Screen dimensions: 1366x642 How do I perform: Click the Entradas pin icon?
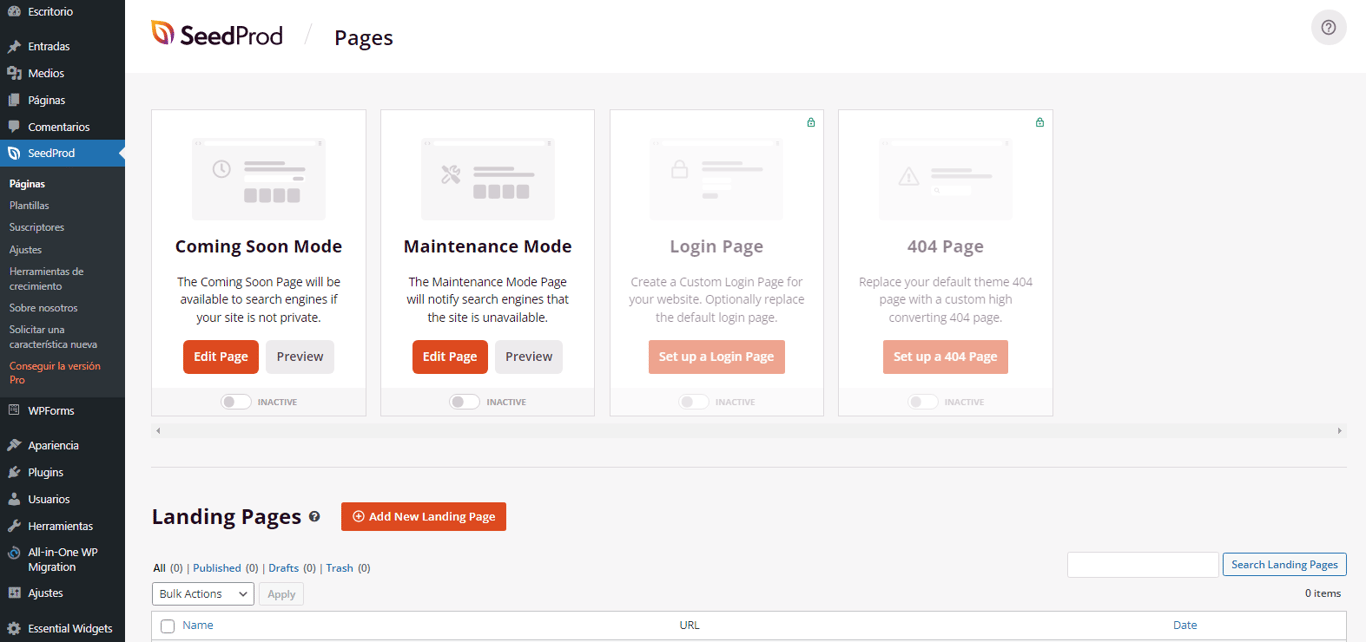pos(14,46)
